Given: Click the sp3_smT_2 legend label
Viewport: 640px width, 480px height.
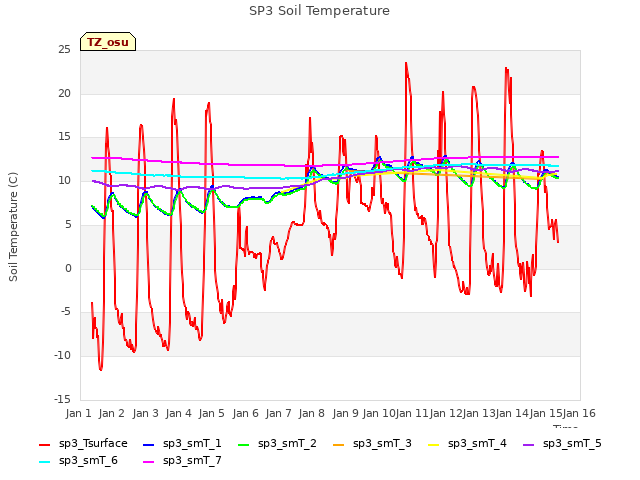Looking at the screenshot, I should [x=287, y=443].
